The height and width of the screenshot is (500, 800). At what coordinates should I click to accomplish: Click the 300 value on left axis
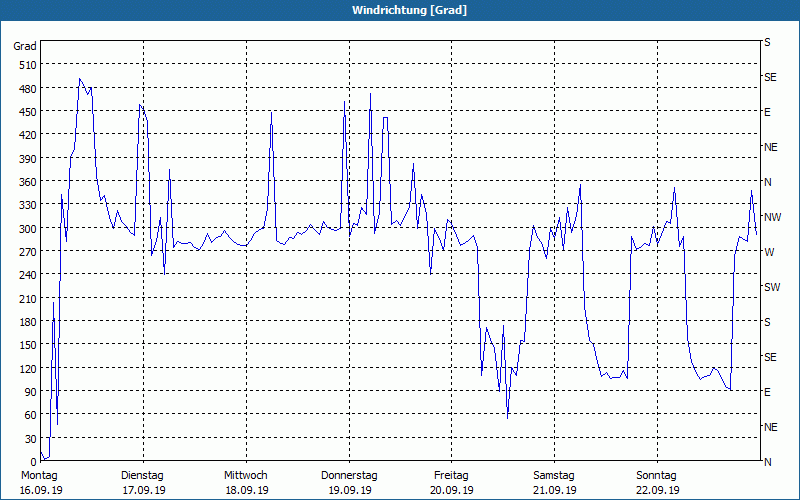pyautogui.click(x=28, y=229)
